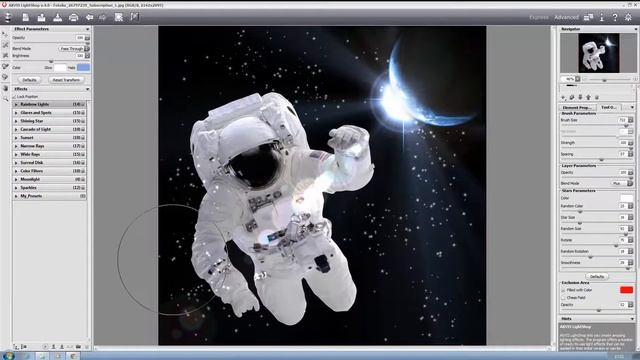Image resolution: width=640 pixels, height=360 pixels.
Task: Expand Sunset effect group
Action: [16, 138]
